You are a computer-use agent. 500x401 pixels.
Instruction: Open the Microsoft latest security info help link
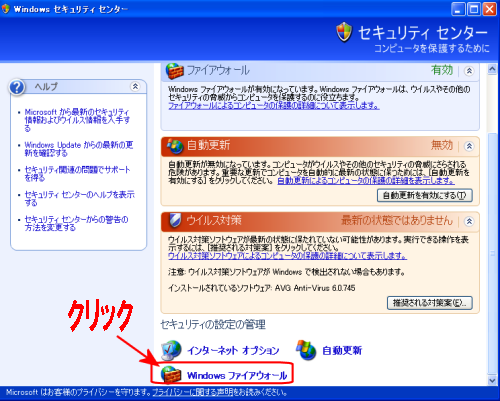(77, 120)
